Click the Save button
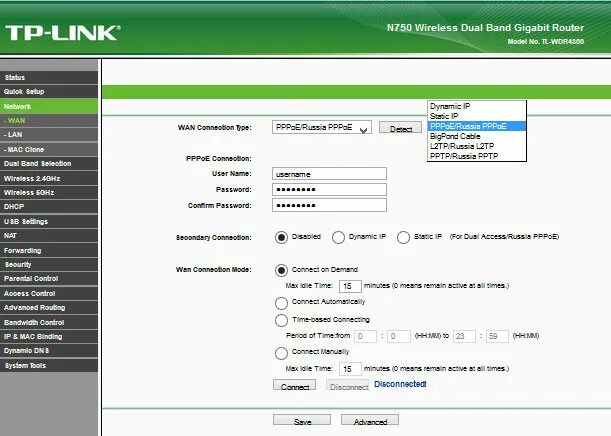This screenshot has width=611, height=436. click(302, 420)
